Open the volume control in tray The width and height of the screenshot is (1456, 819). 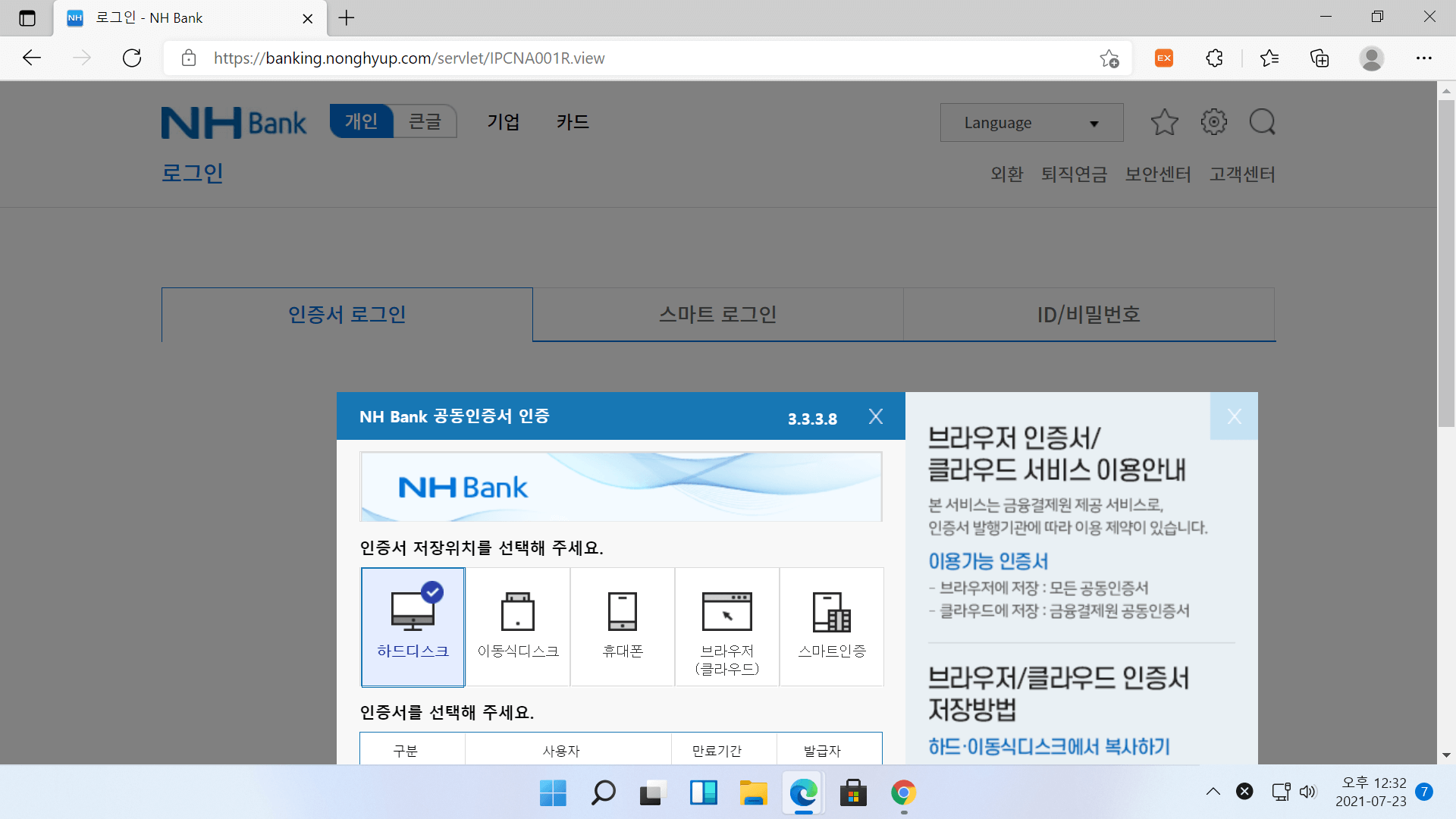pyautogui.click(x=1307, y=792)
